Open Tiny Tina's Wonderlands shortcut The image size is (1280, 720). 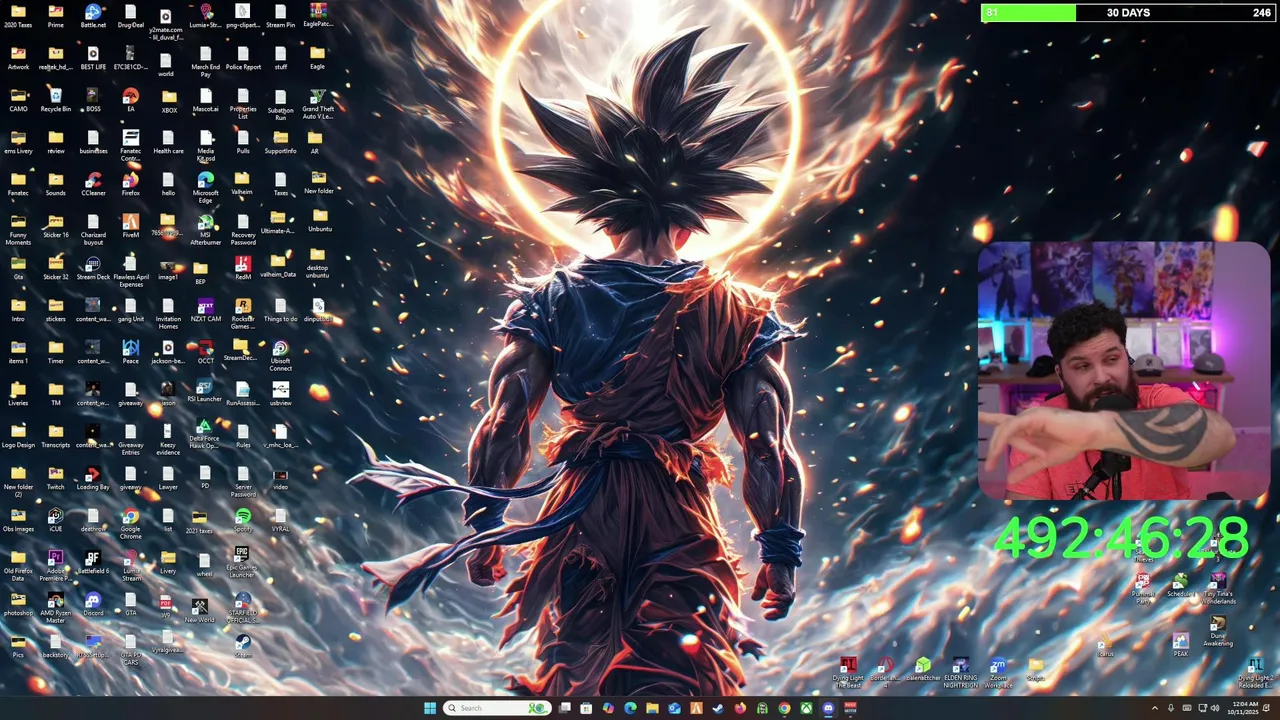(x=1218, y=590)
